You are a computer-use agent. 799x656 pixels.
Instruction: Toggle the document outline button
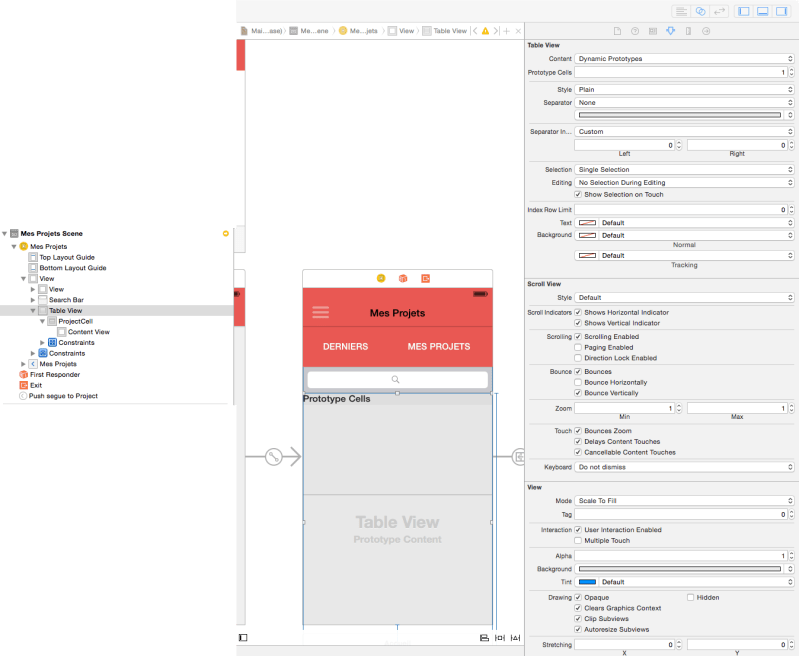(243, 638)
